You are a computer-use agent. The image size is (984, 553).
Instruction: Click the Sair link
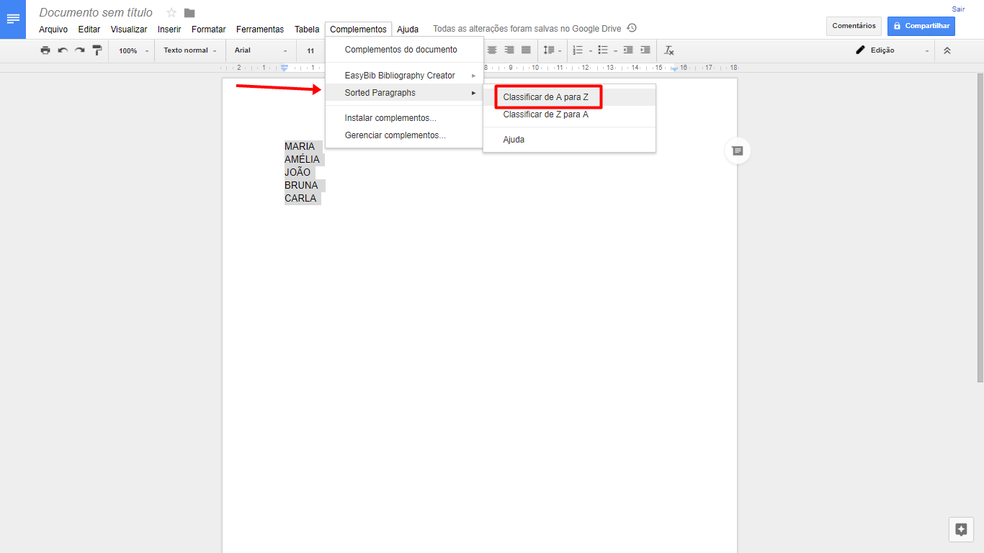[958, 9]
